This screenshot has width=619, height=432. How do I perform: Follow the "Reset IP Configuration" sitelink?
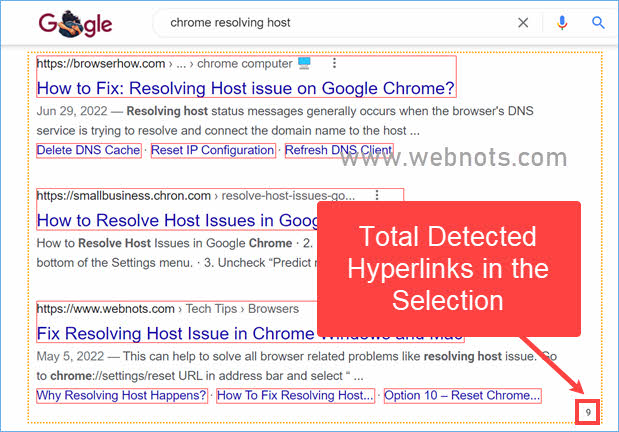[x=212, y=150]
